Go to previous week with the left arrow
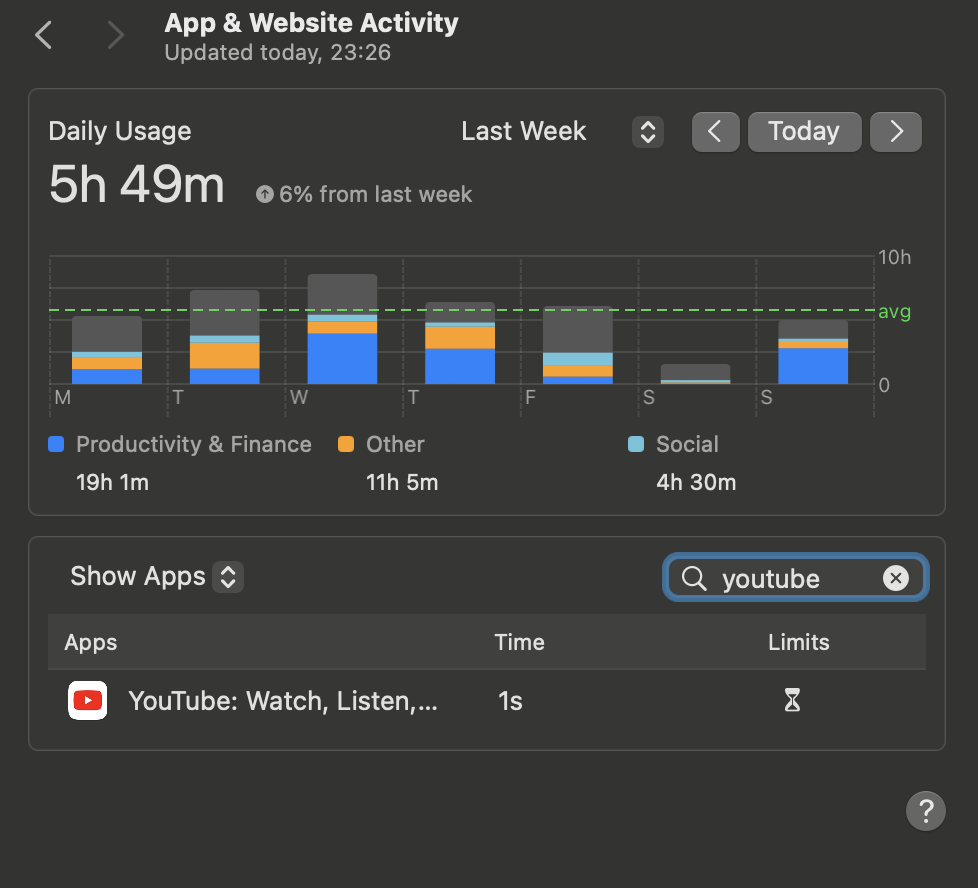 click(715, 131)
